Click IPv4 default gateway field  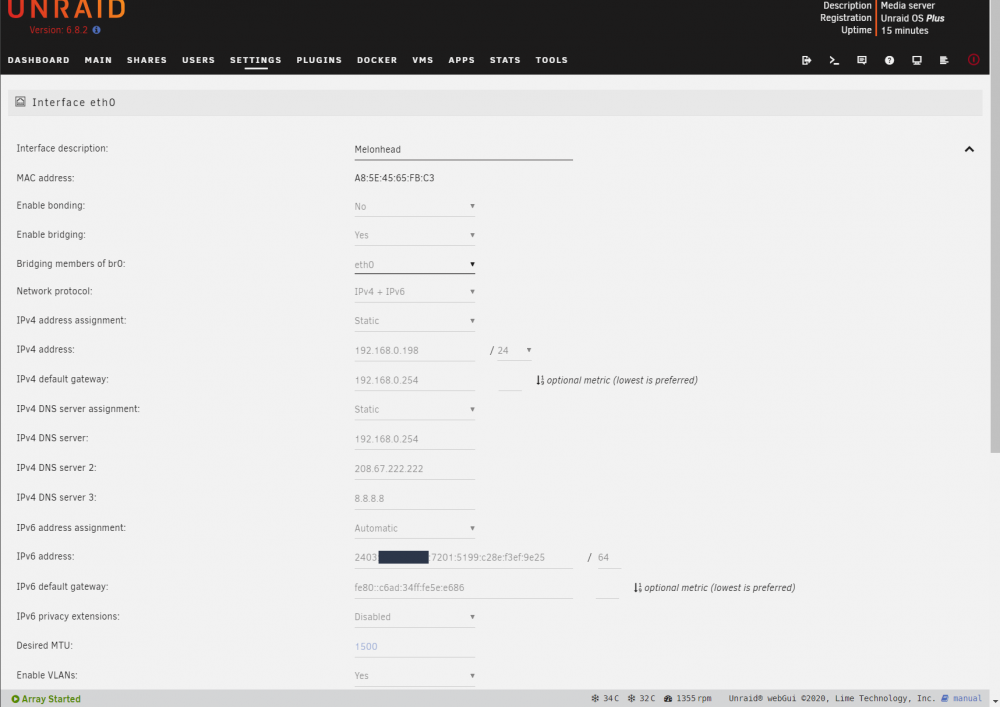(415, 381)
